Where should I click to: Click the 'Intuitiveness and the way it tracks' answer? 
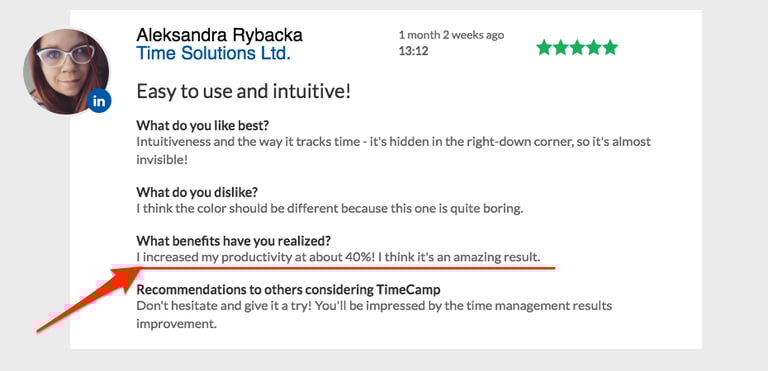(393, 148)
